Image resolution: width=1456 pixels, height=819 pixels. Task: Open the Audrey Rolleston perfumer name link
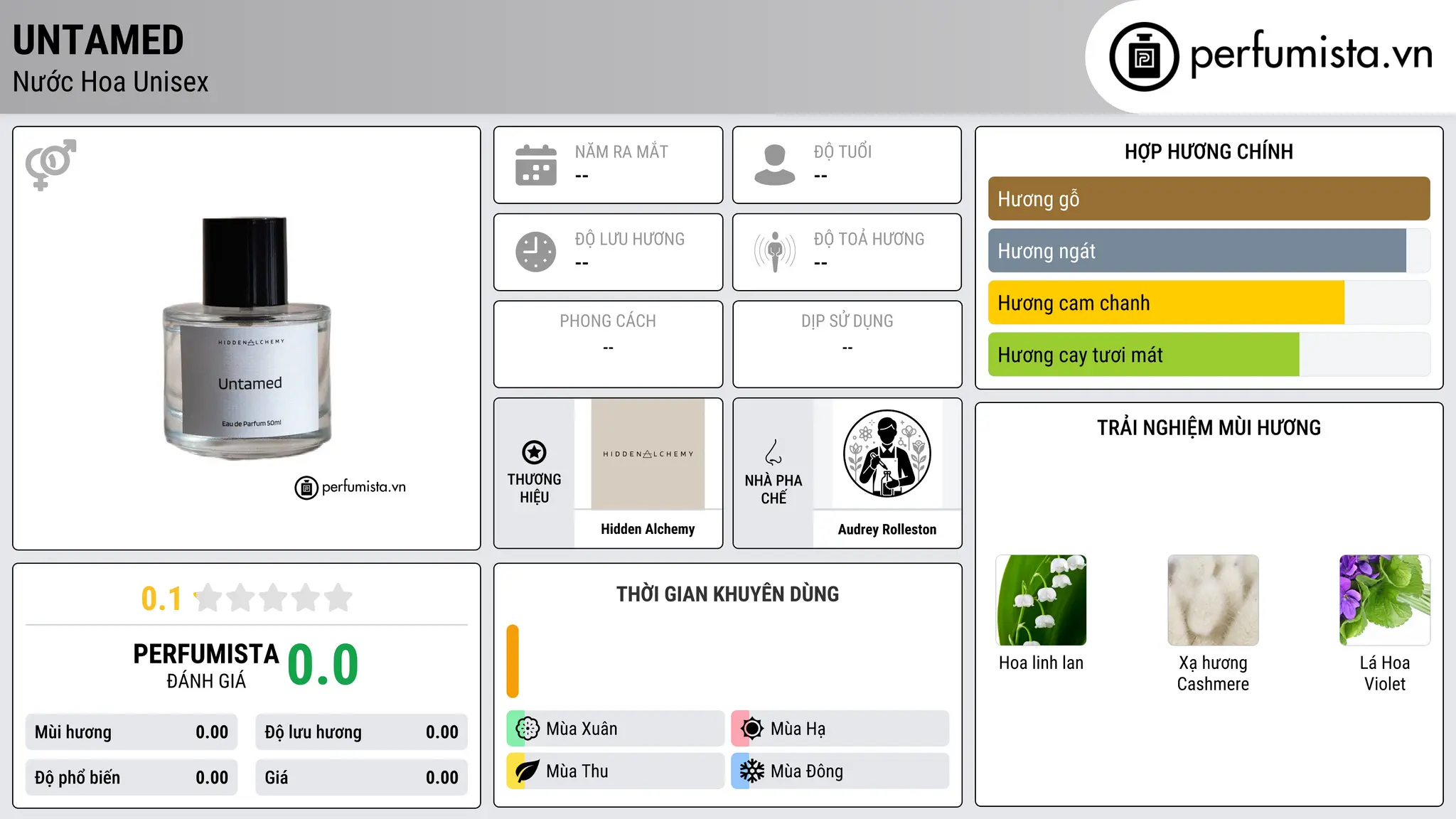[887, 529]
